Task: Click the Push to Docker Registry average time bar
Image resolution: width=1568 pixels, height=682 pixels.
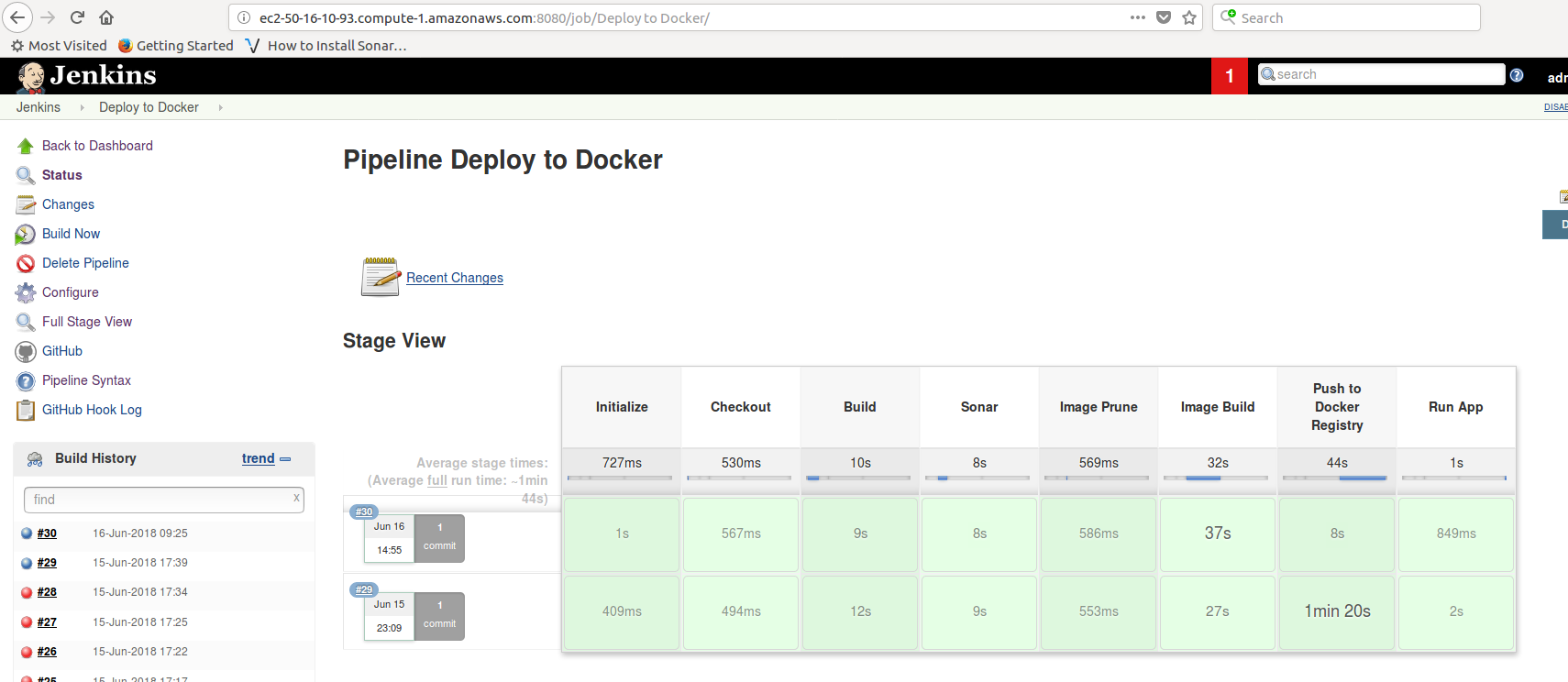Action: click(1335, 478)
